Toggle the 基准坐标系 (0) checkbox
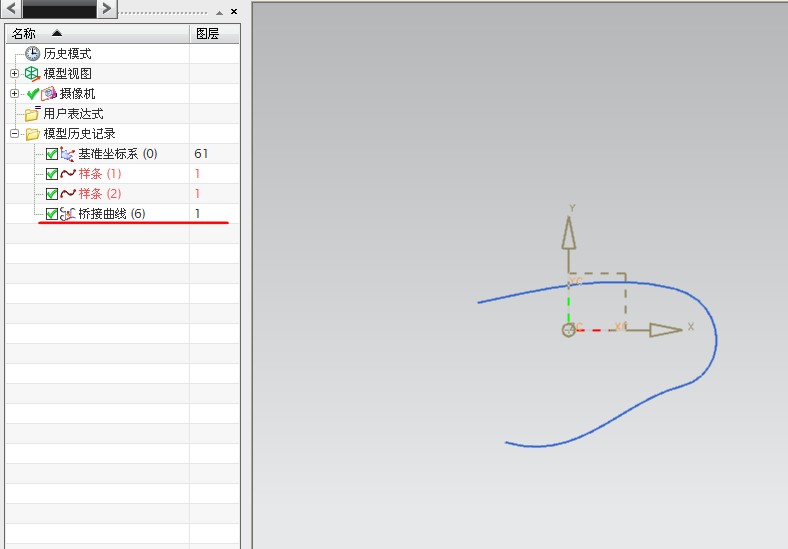This screenshot has width=788, height=549. 52,154
